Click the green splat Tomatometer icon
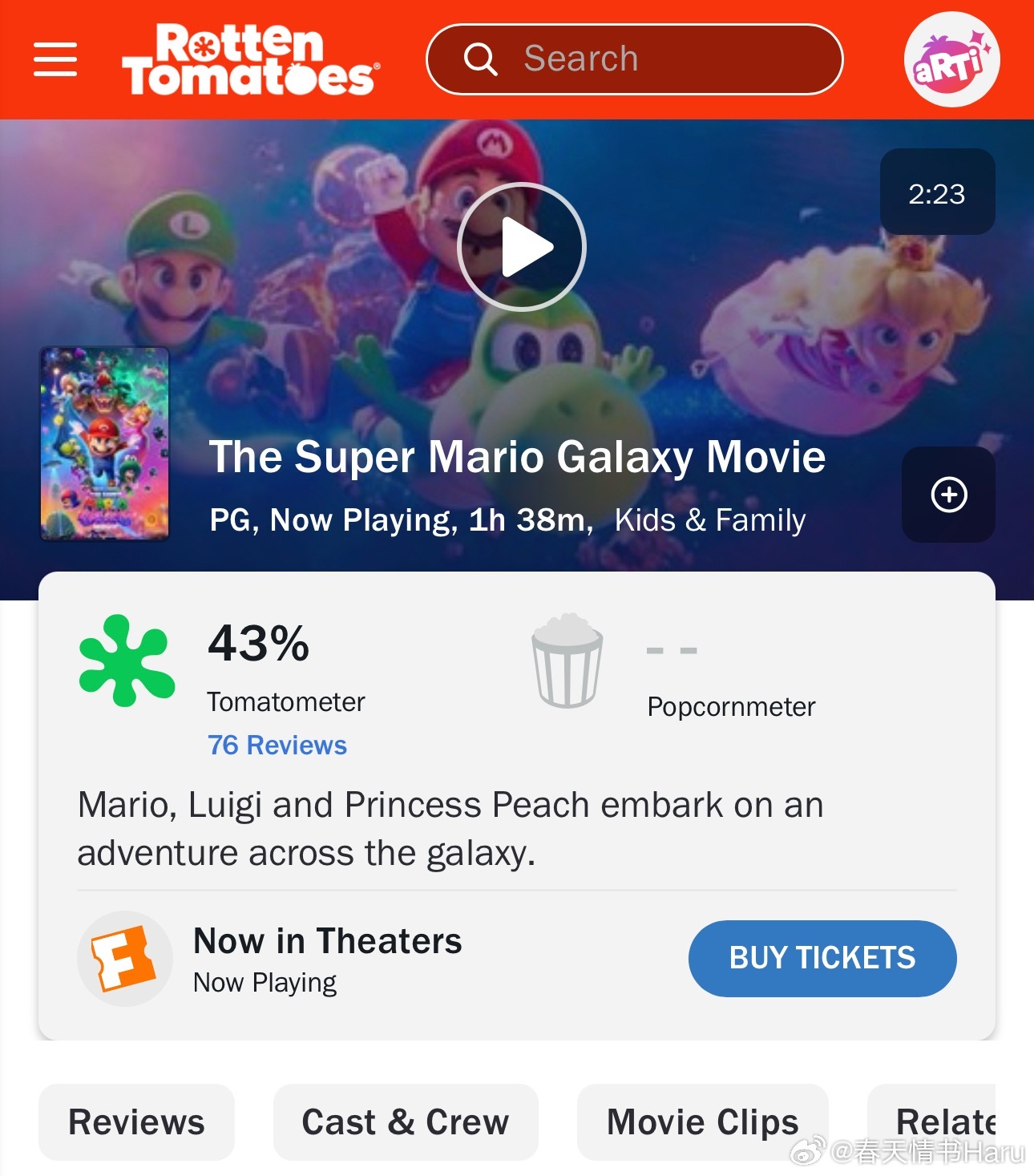 pos(127,661)
